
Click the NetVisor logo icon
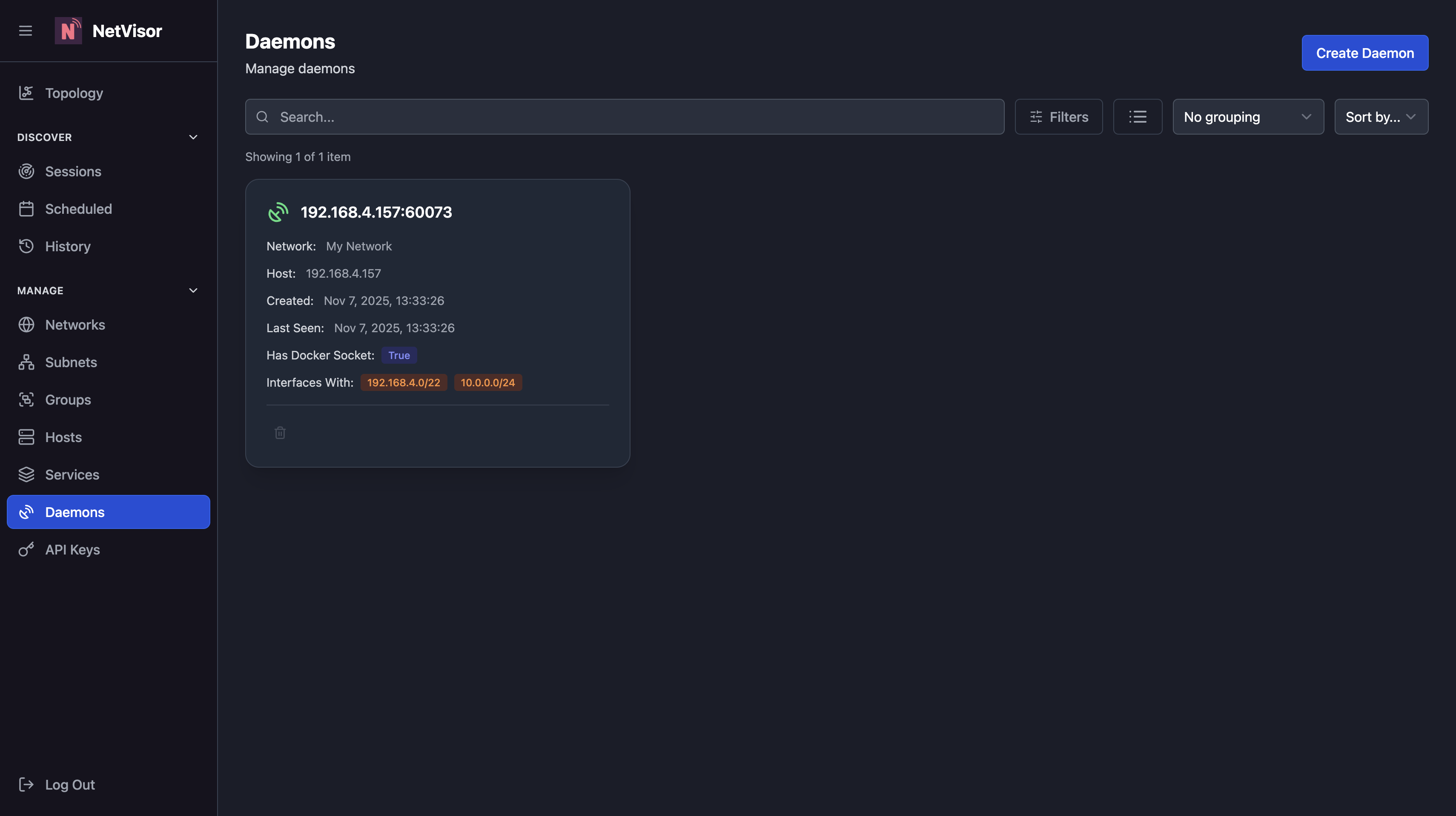[69, 31]
